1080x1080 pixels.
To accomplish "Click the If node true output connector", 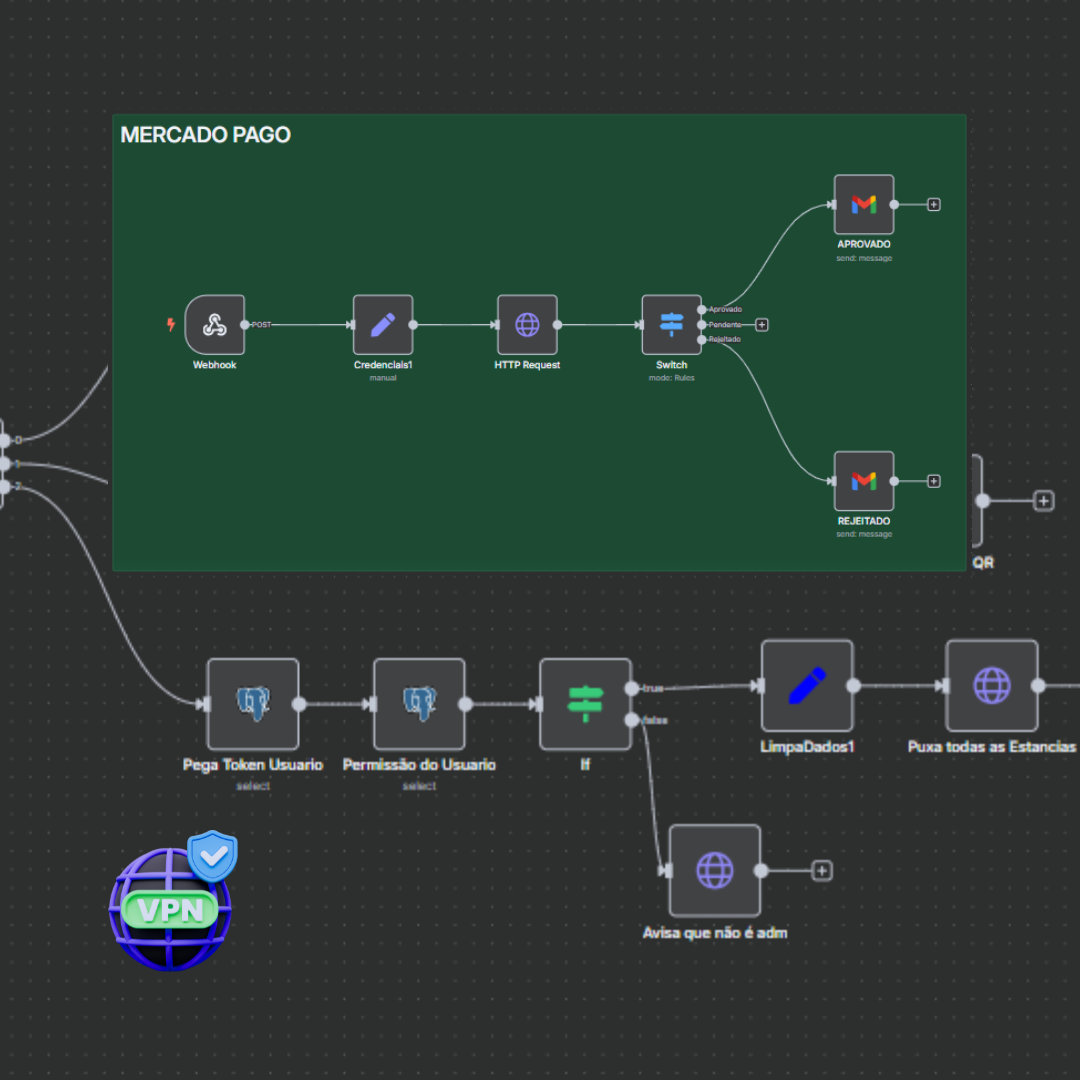I will click(x=631, y=688).
